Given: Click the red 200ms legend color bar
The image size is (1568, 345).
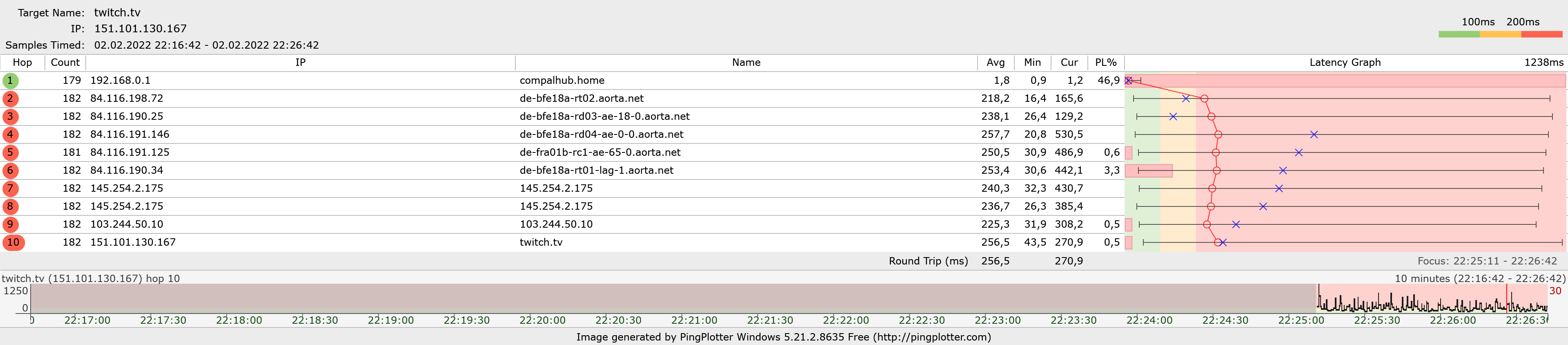Looking at the screenshot, I should 1542,35.
